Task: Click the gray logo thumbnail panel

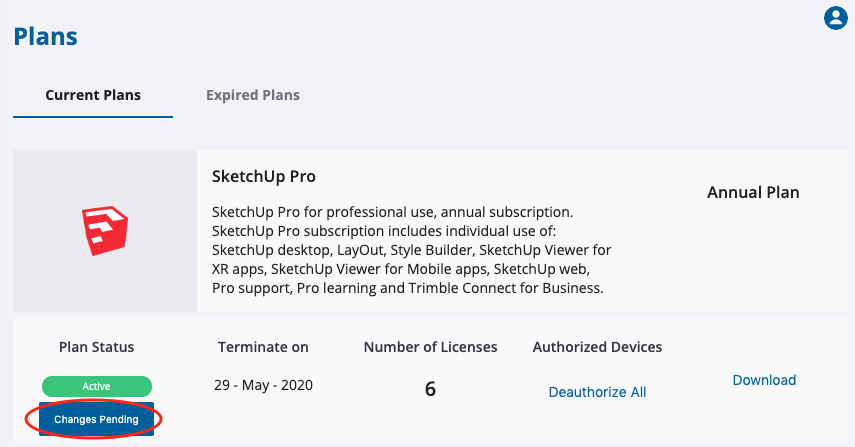Action: click(105, 231)
